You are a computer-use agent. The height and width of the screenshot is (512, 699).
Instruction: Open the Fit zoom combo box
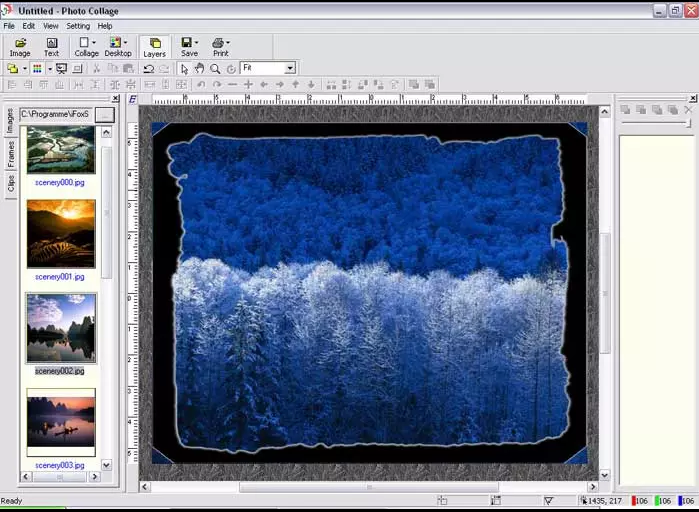tap(268, 68)
